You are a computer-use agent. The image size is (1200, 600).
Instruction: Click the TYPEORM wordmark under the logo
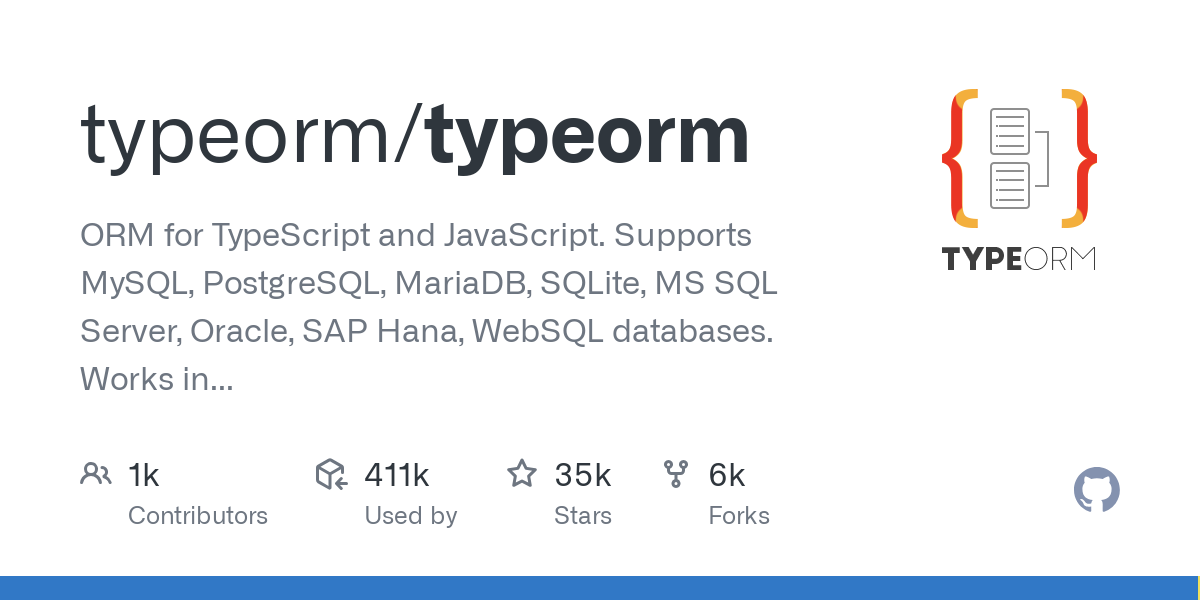click(1019, 259)
